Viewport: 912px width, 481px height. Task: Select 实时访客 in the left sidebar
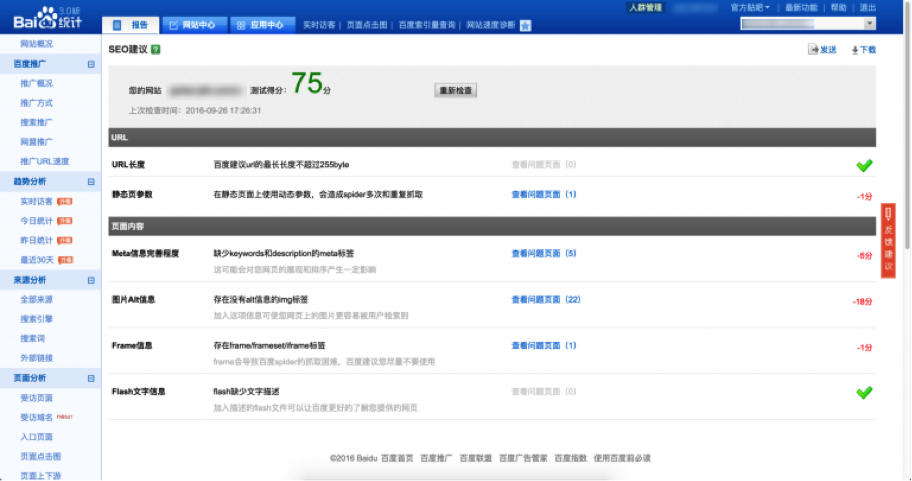pos(38,201)
